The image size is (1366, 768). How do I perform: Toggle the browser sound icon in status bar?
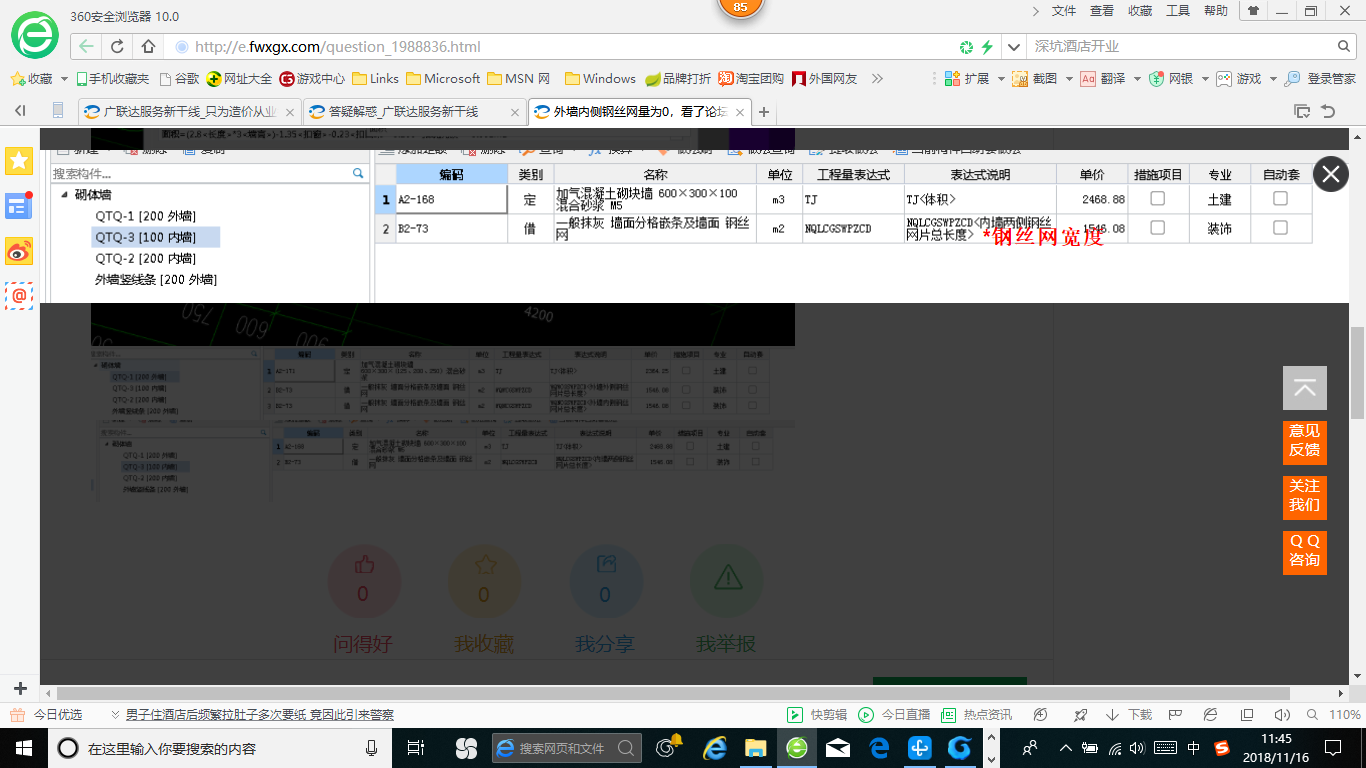click(1282, 715)
